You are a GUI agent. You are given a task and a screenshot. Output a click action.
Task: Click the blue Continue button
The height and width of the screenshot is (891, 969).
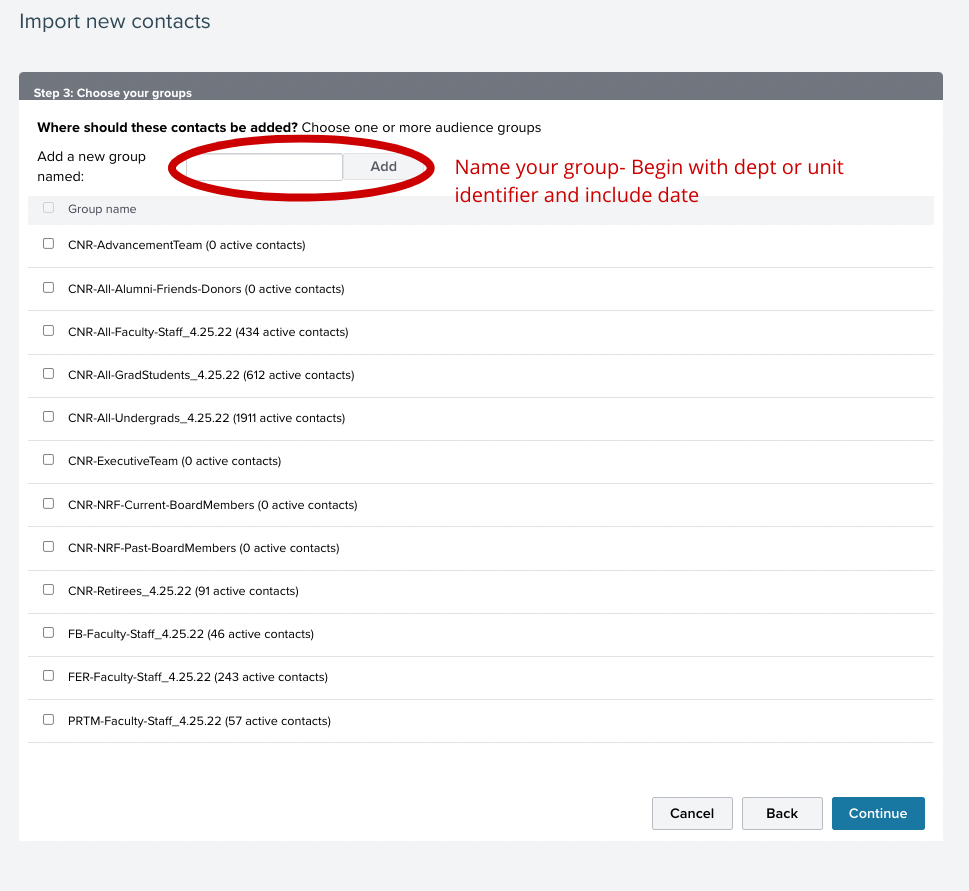[x=878, y=813]
